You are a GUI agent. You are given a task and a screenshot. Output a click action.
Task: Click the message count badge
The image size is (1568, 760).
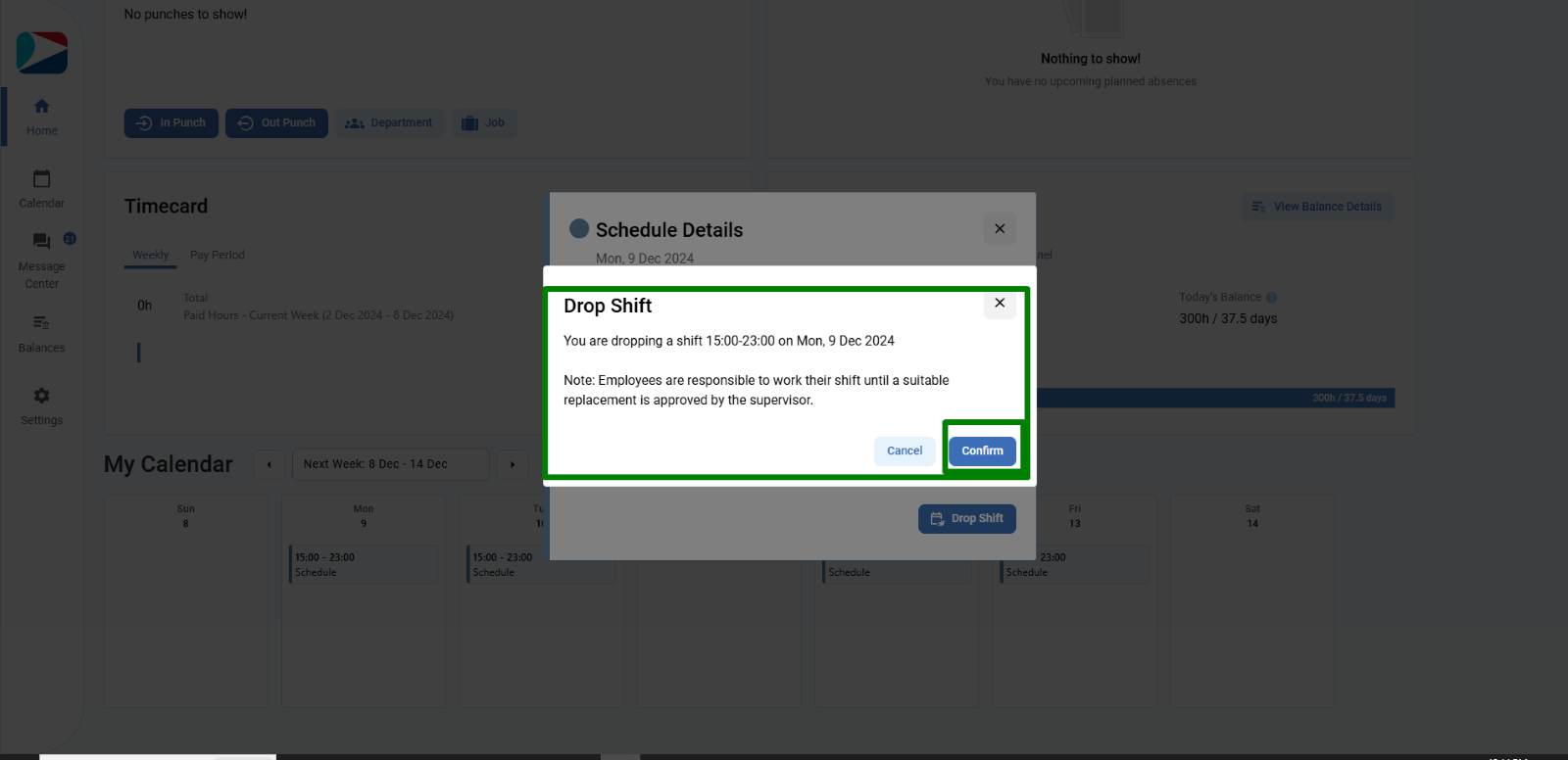point(70,238)
